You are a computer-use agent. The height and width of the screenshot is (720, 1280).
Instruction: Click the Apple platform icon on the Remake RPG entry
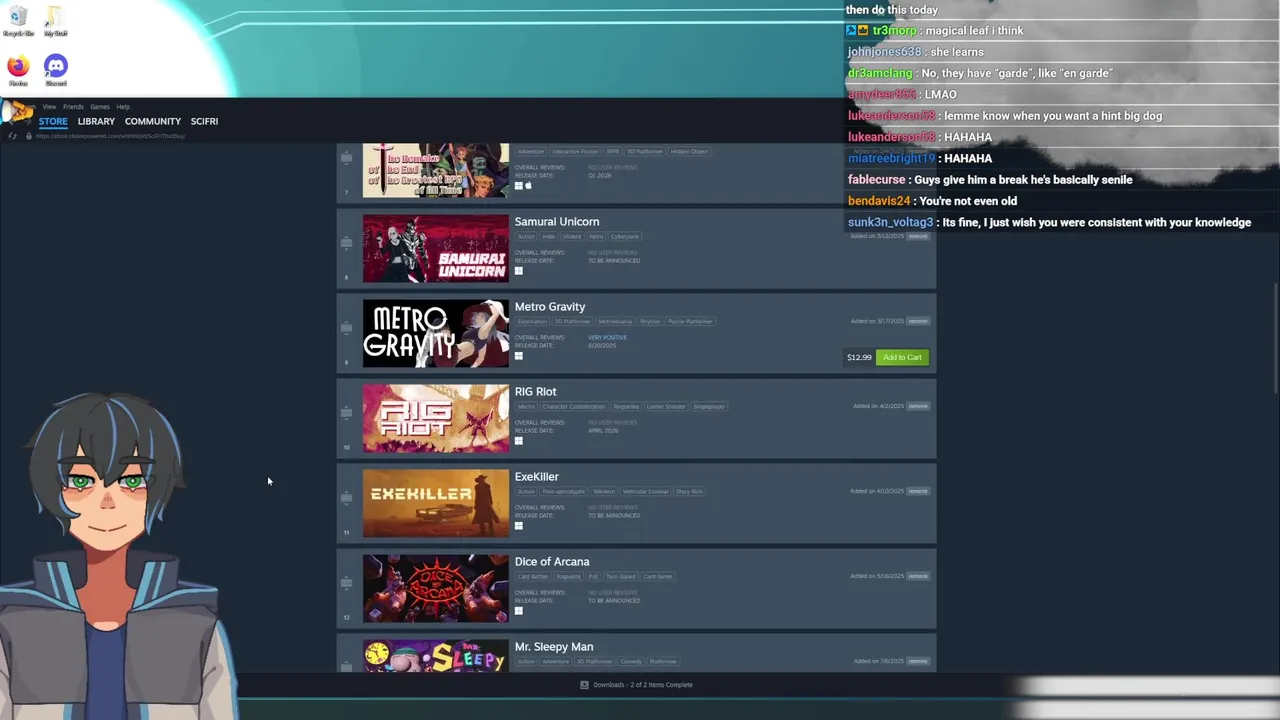(528, 186)
